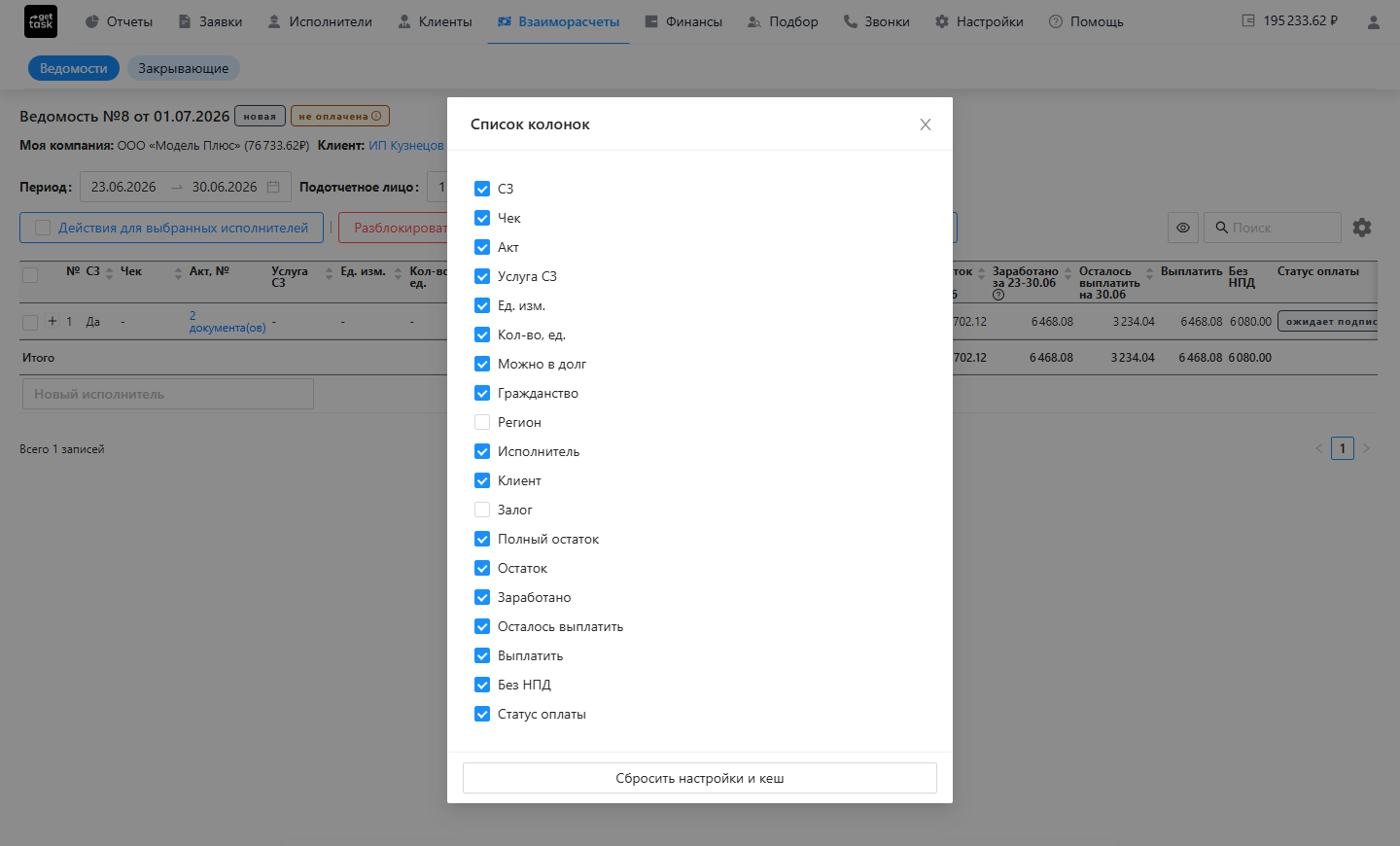The height and width of the screenshot is (846, 1400).
Task: Toggle the Клиент column checkbox
Action: 482,480
